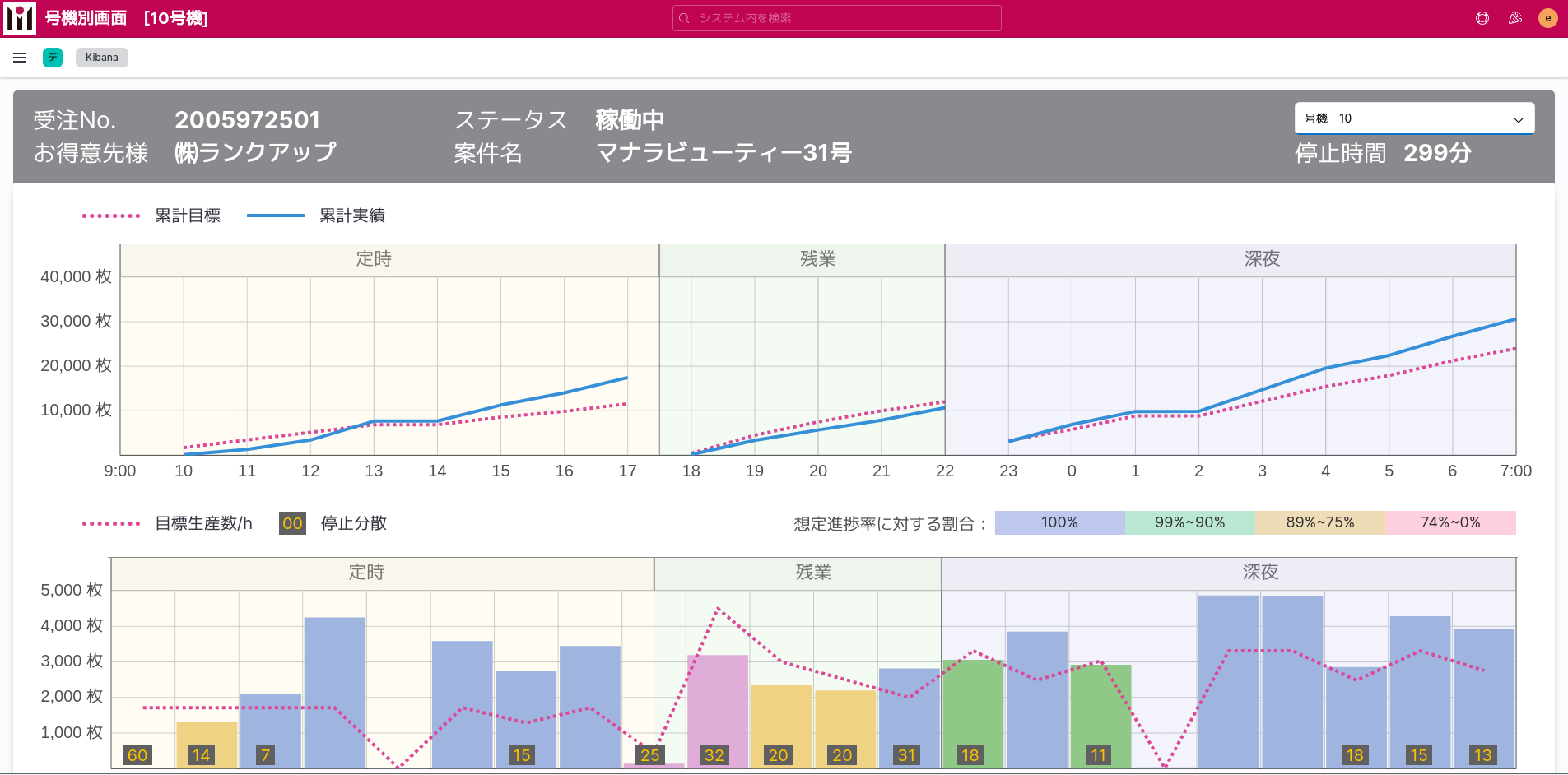Select the 深夜 section header in bottom chart
Screen dimensions: 1568x775
pyautogui.click(x=1260, y=573)
